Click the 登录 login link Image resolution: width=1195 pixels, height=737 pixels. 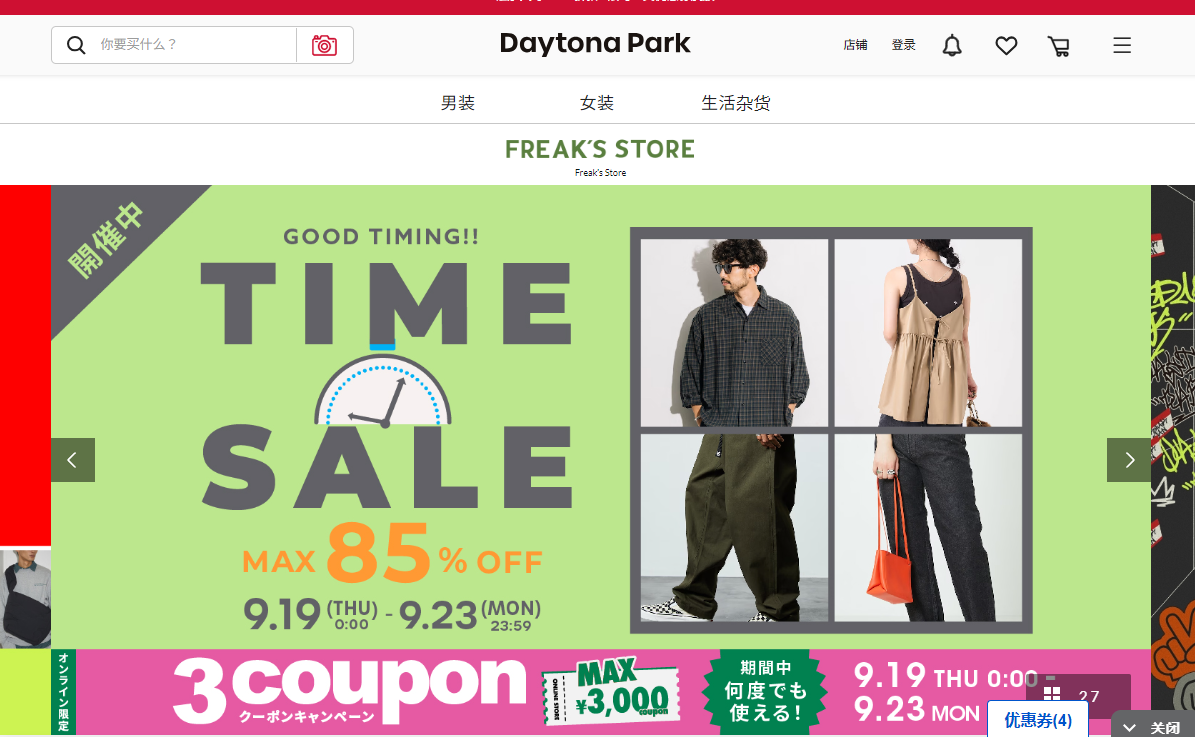click(x=904, y=45)
